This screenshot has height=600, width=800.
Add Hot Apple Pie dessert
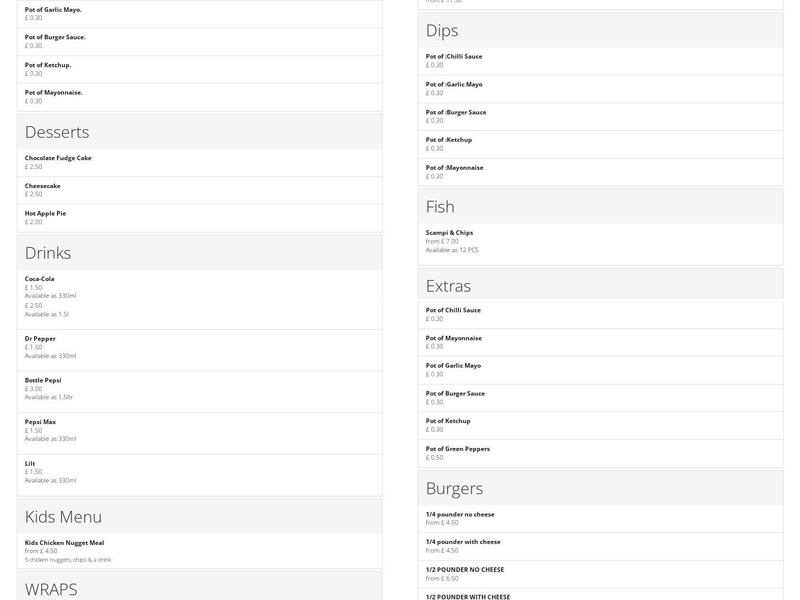(45, 213)
